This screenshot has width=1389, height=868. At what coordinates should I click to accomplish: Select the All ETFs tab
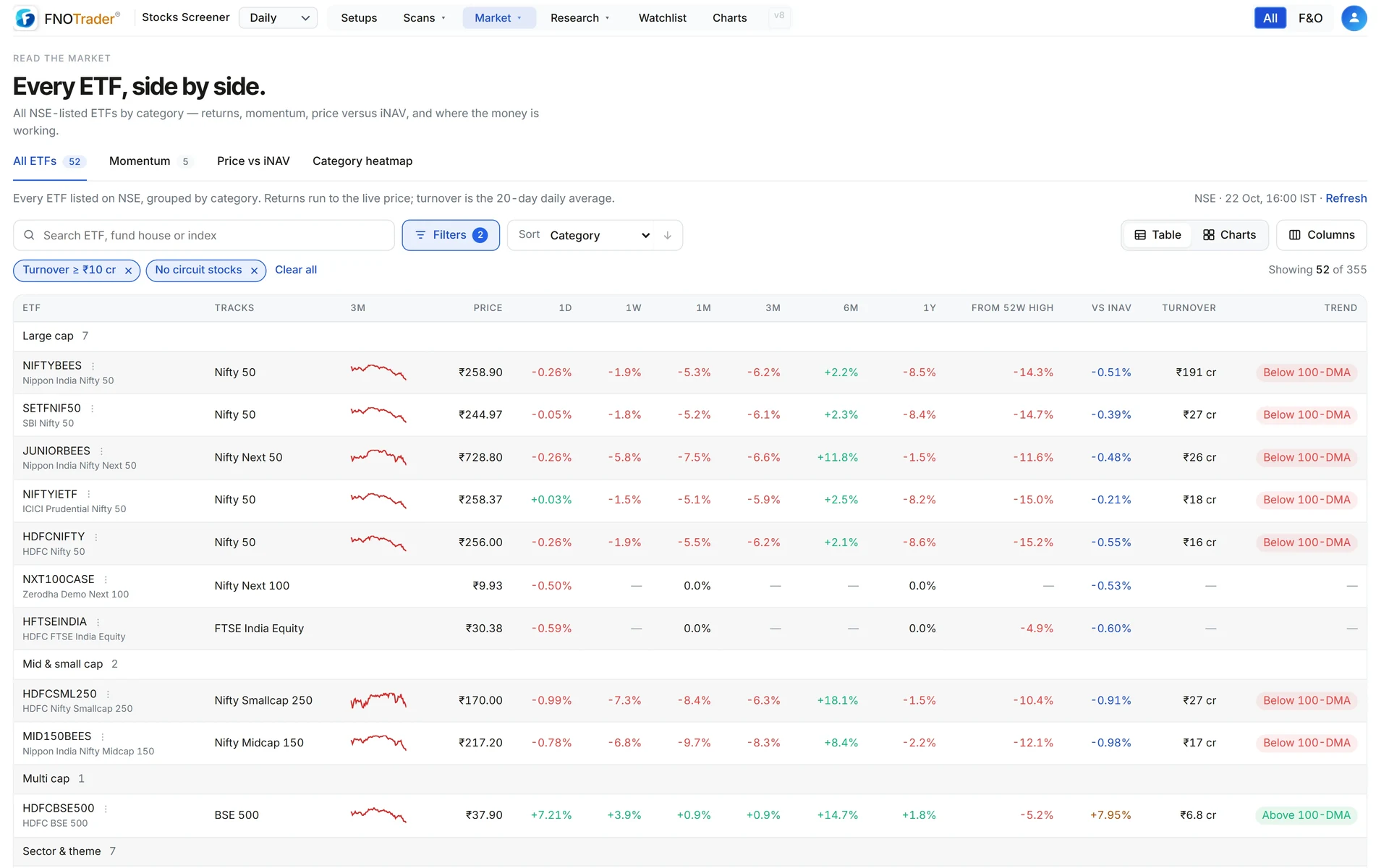49,161
